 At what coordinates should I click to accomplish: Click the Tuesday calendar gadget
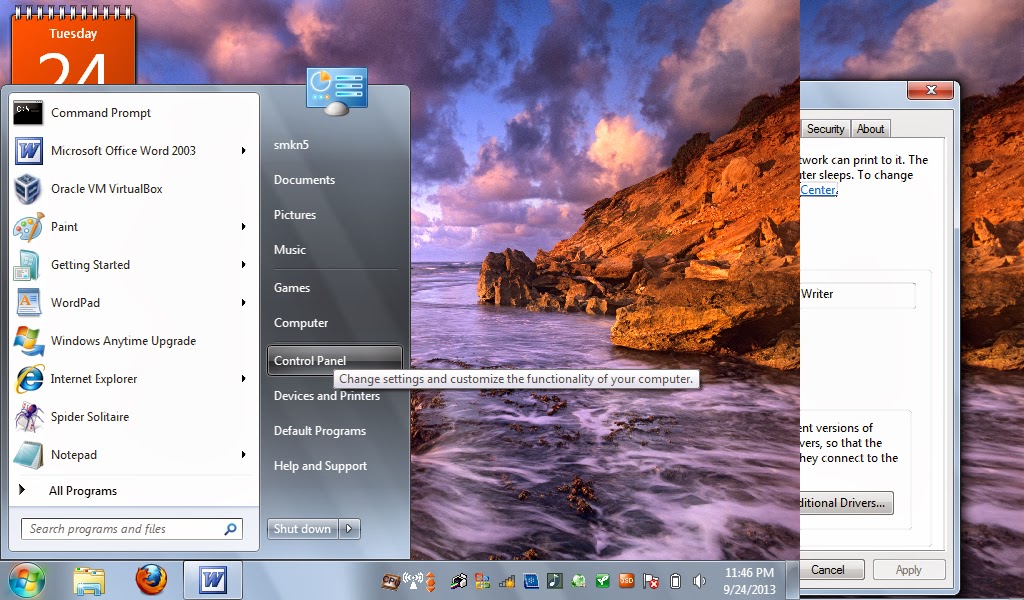pyautogui.click(x=72, y=46)
